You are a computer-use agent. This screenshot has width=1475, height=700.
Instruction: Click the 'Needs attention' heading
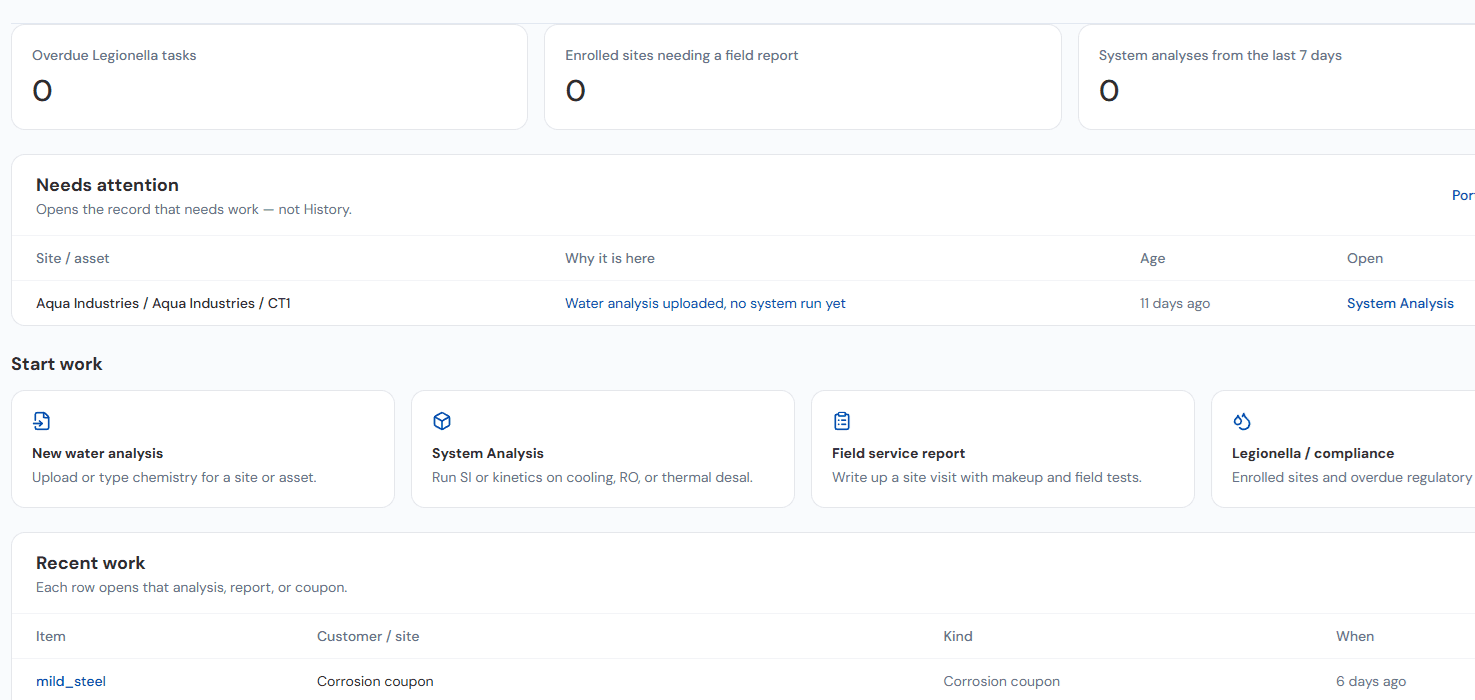click(107, 185)
